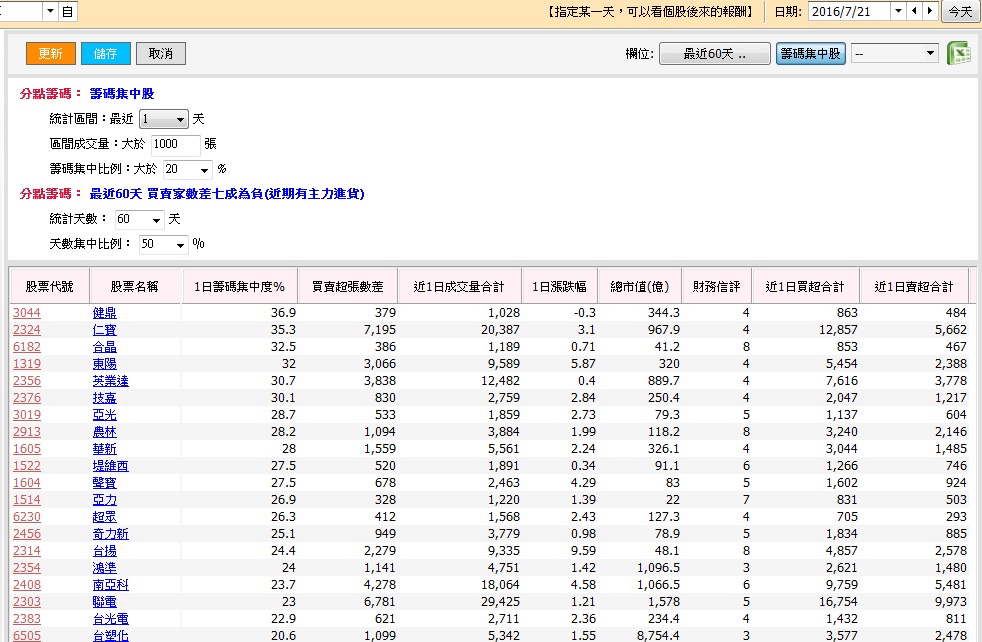Open the 籌碼集中比例 percentage dropdown
The width and height of the screenshot is (982, 642).
(x=204, y=170)
